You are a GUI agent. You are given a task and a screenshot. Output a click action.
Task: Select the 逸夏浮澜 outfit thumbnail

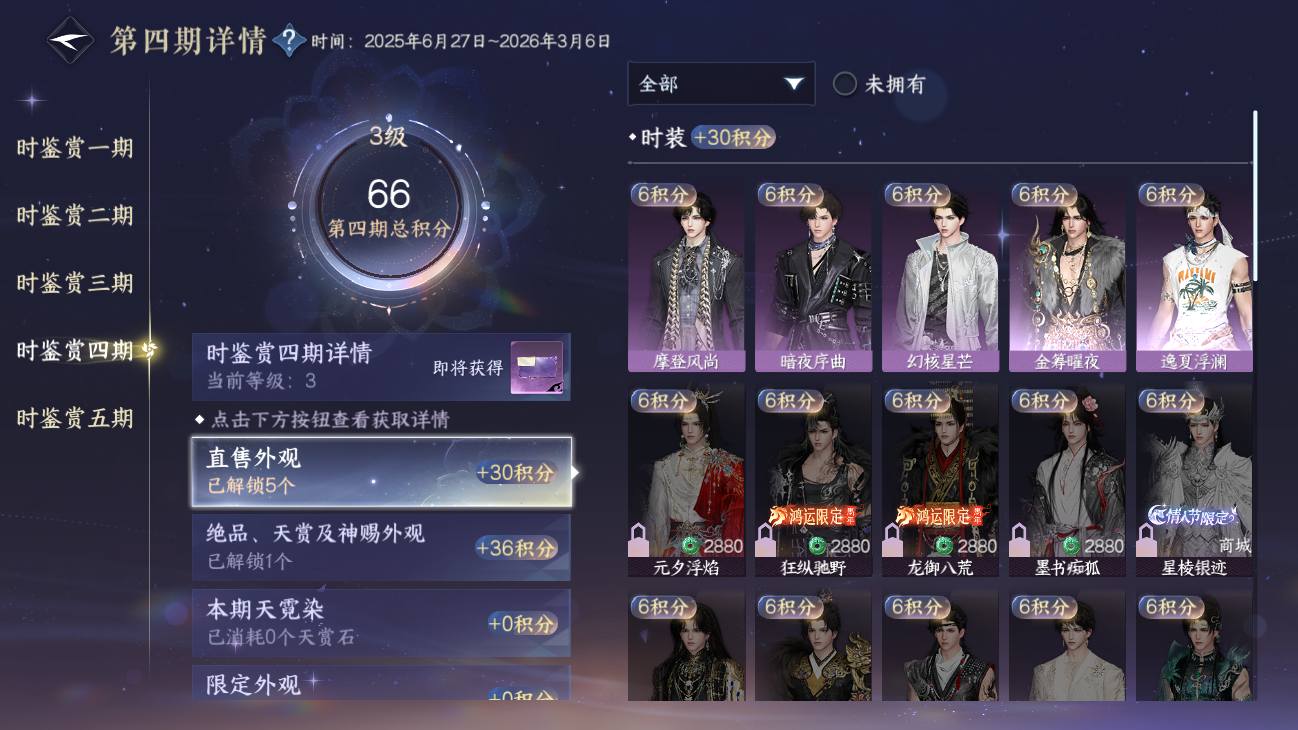1194,277
